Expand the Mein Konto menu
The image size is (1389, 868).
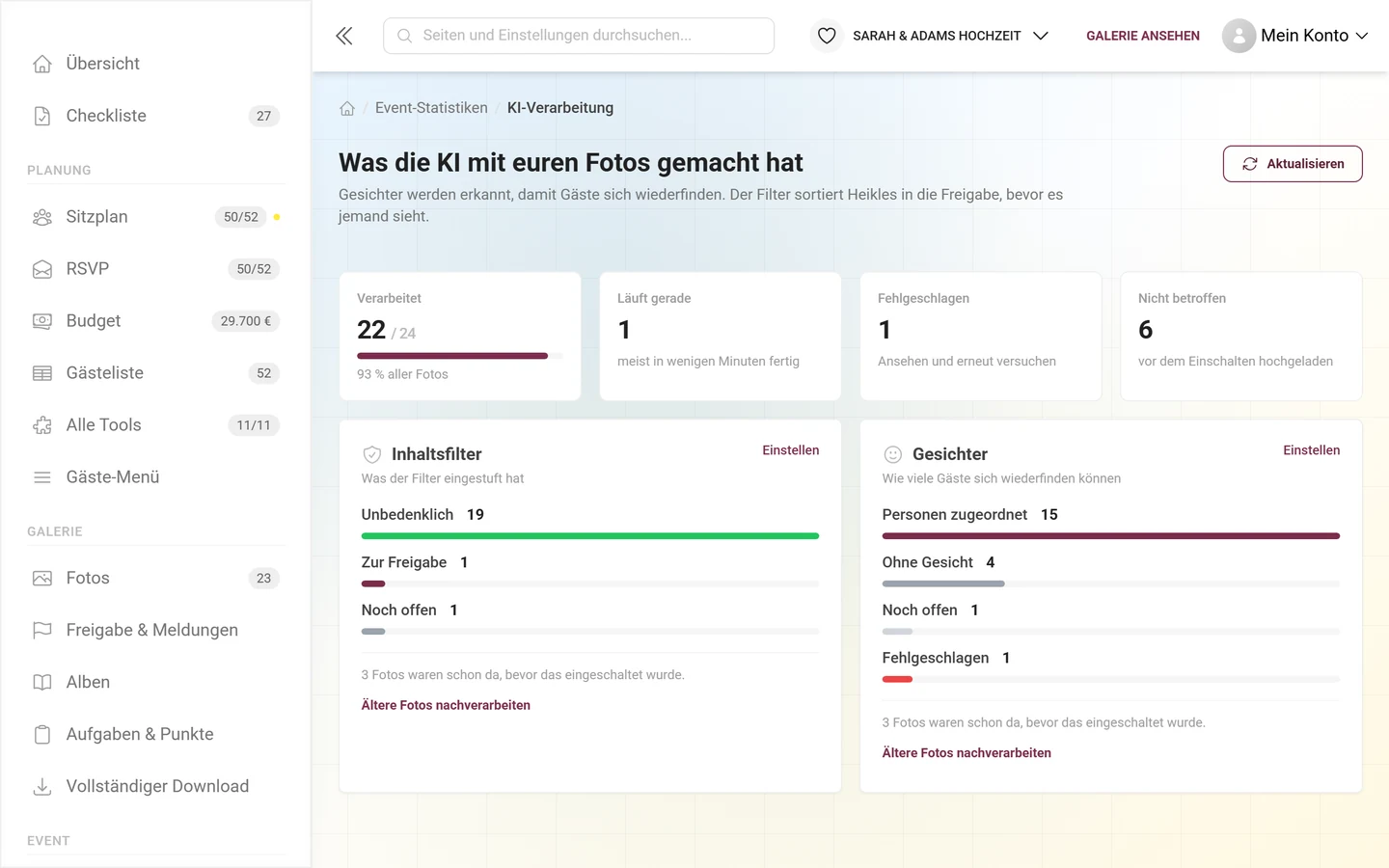(x=1295, y=36)
